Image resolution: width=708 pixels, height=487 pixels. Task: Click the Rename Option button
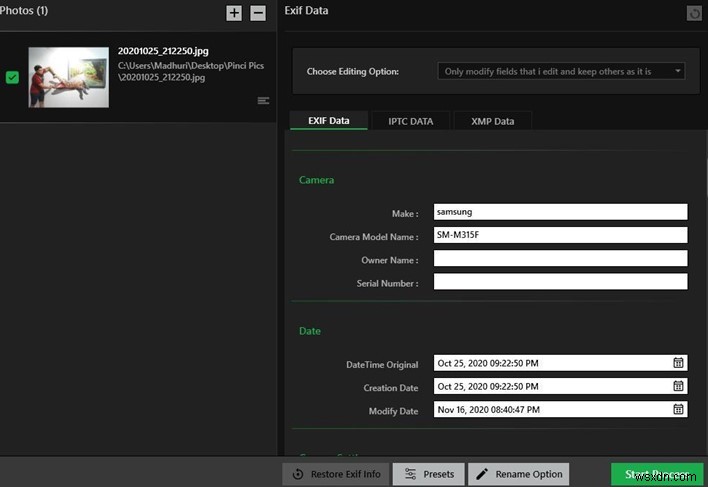click(x=518, y=474)
